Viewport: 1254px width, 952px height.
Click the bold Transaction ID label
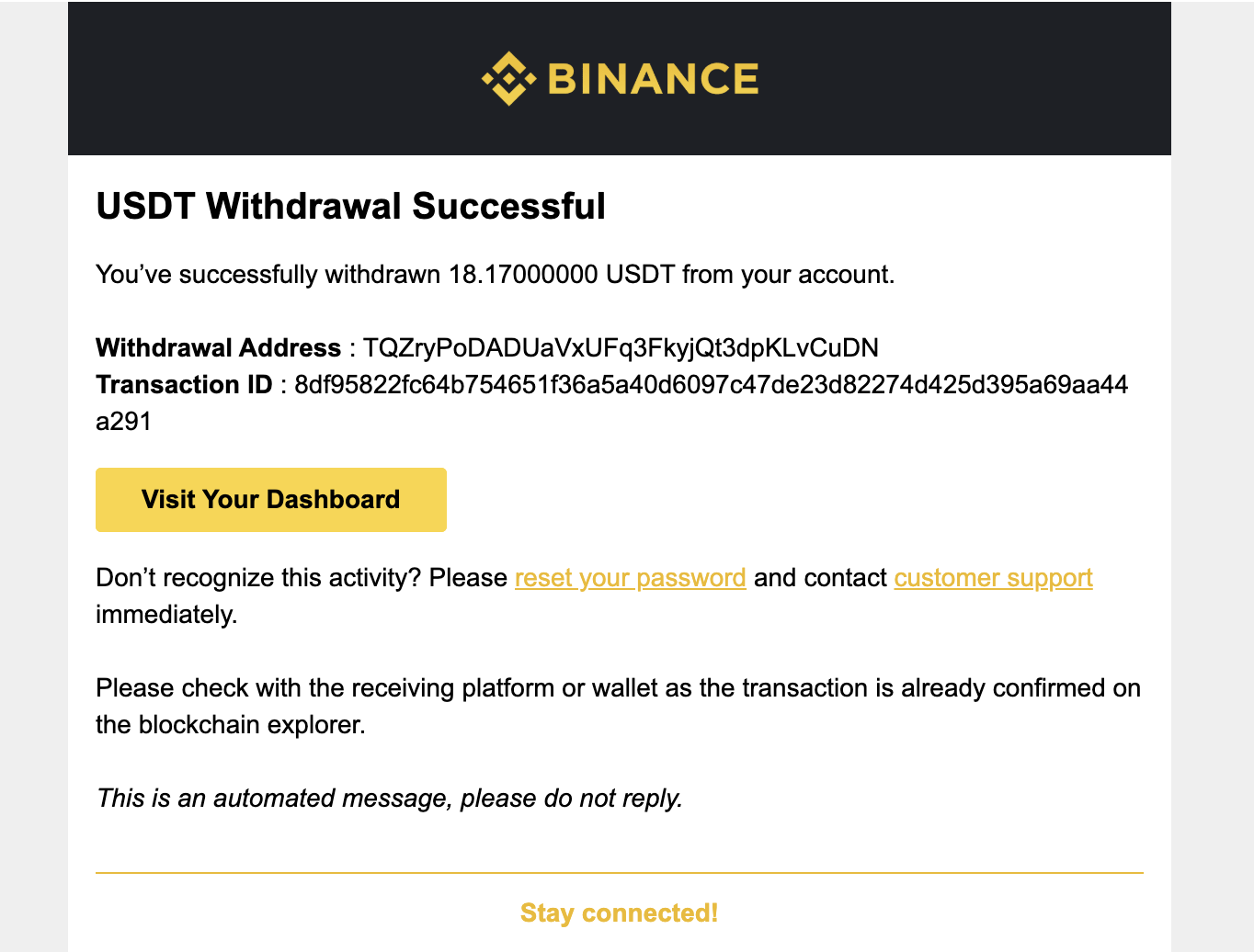tap(184, 385)
